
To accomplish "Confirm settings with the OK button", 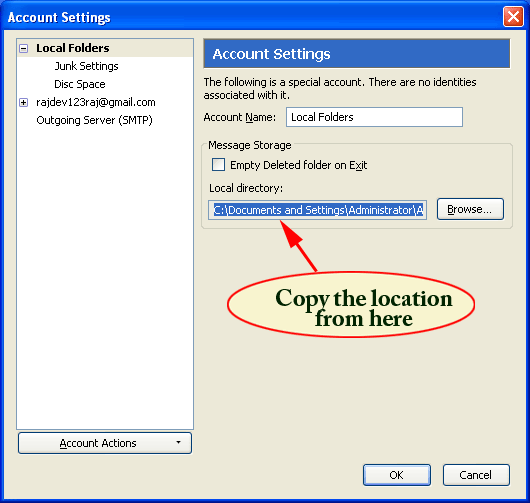I will (397, 475).
